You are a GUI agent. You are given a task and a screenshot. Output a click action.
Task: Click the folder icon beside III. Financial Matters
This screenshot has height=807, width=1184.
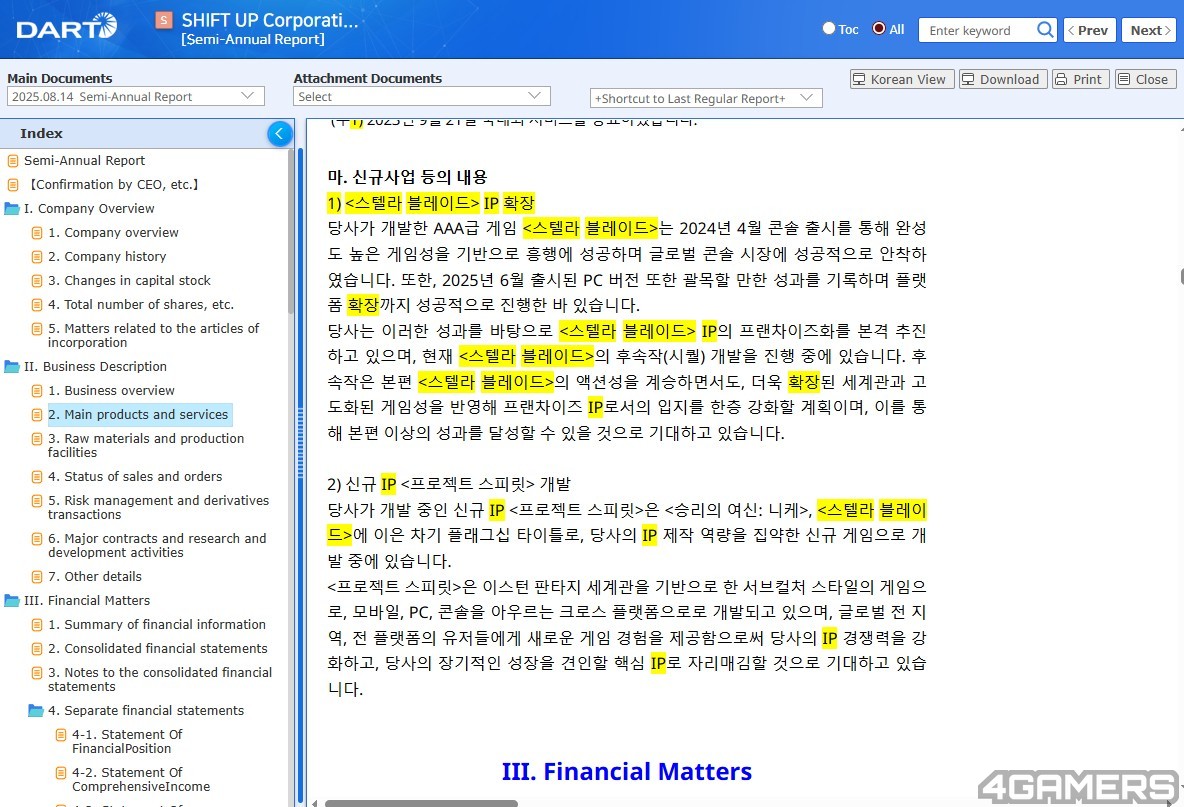[x=12, y=601]
